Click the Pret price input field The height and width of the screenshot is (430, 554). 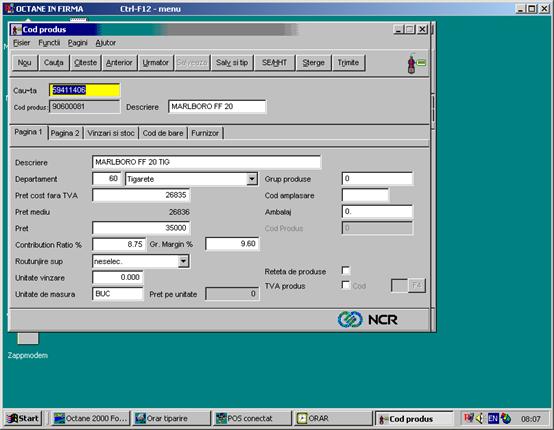(141, 228)
